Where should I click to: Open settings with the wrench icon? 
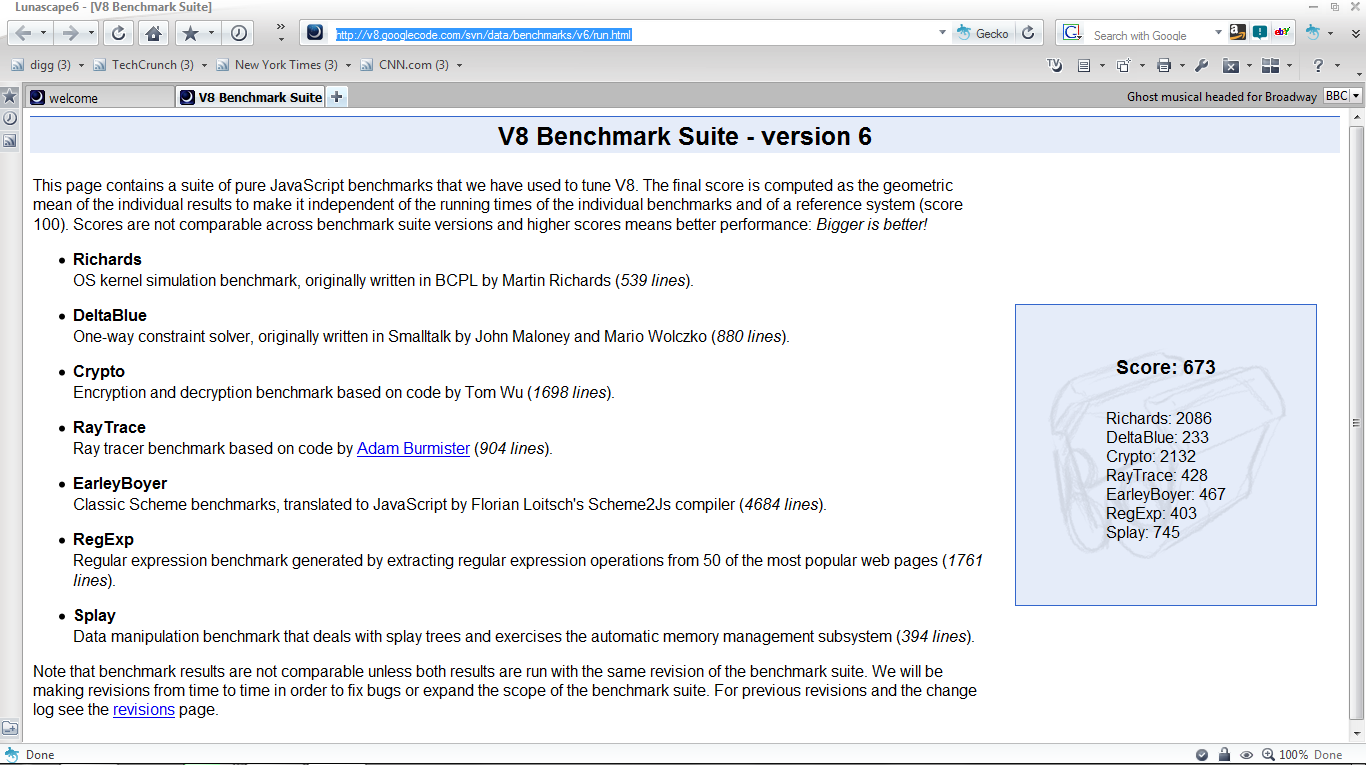tap(1201, 65)
